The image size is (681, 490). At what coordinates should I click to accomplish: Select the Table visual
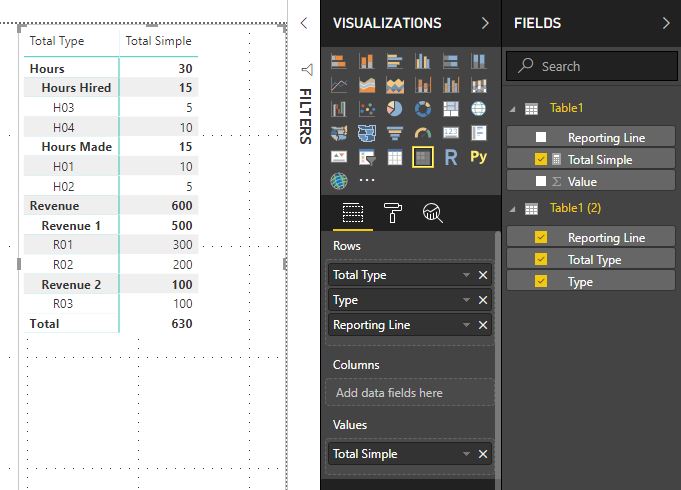(394, 157)
